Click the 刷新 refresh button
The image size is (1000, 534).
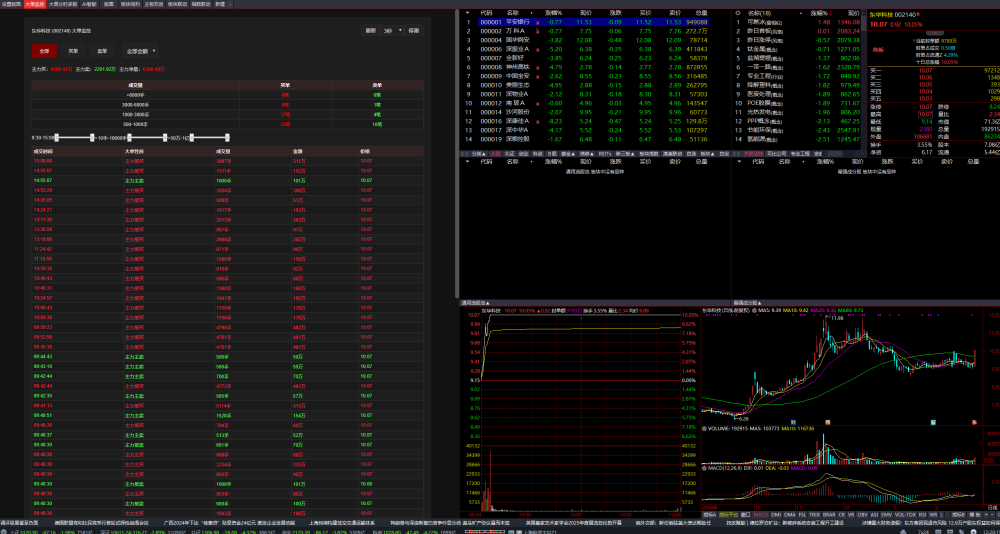370,30
